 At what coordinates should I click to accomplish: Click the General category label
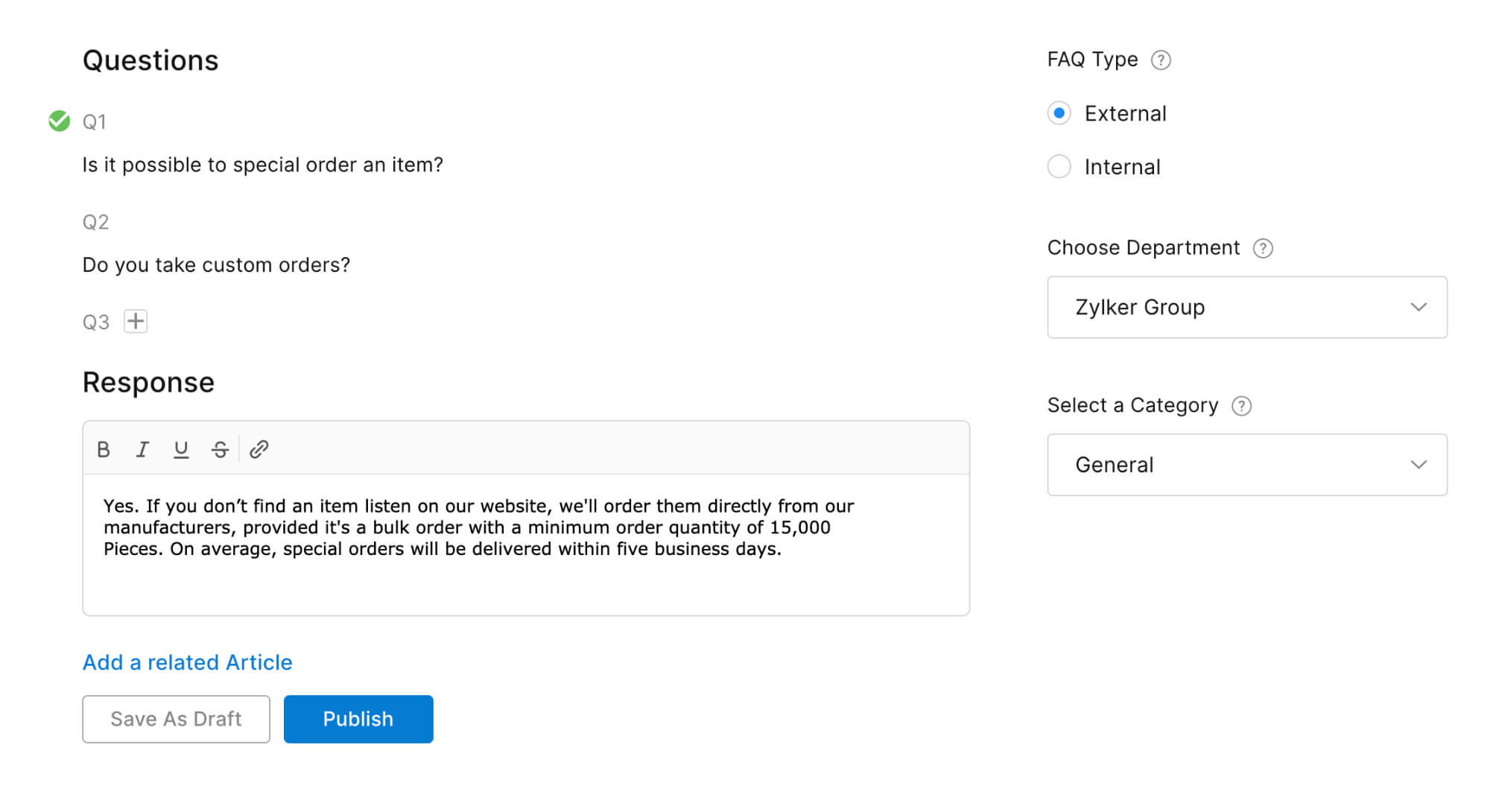1113,463
